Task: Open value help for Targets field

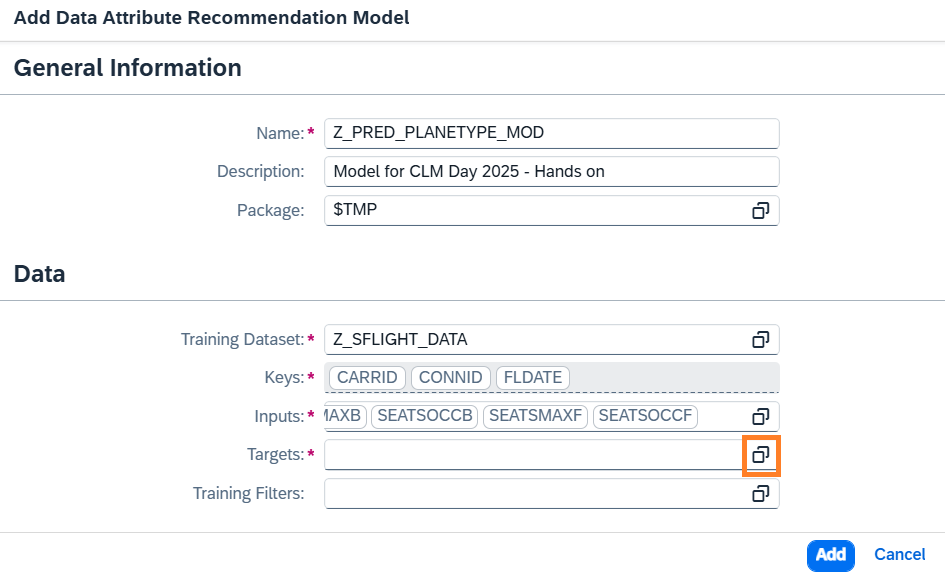Action: pos(760,455)
